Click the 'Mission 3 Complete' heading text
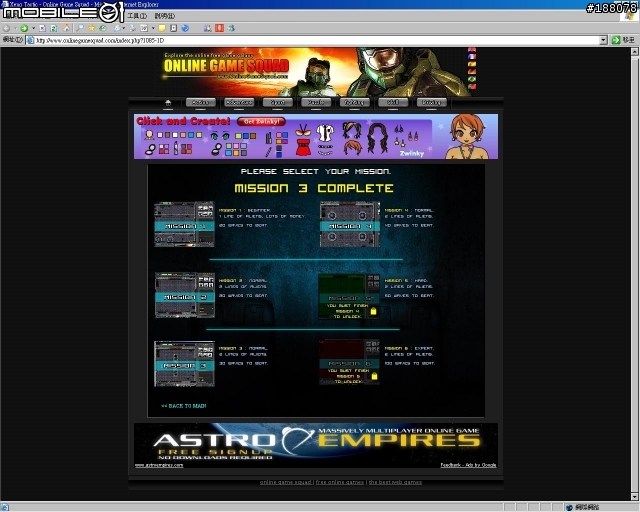The width and height of the screenshot is (640, 512). click(x=314, y=188)
